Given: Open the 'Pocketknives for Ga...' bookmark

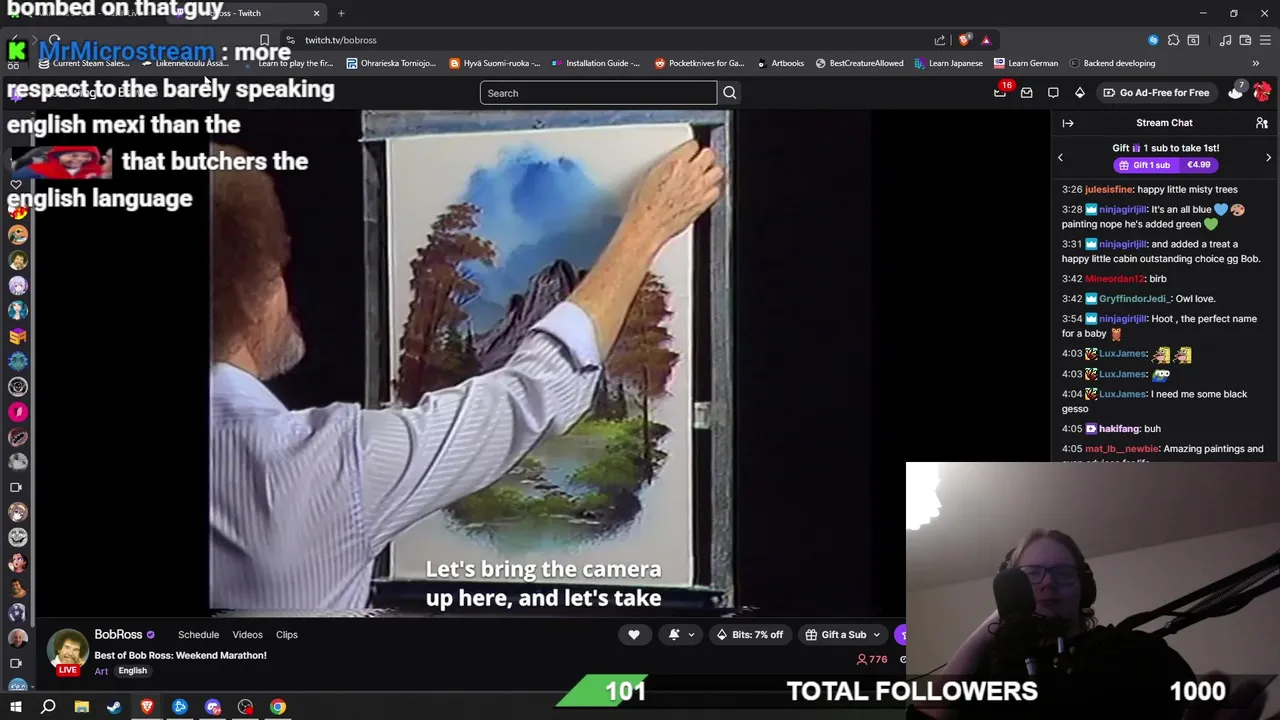Looking at the screenshot, I should [x=700, y=63].
